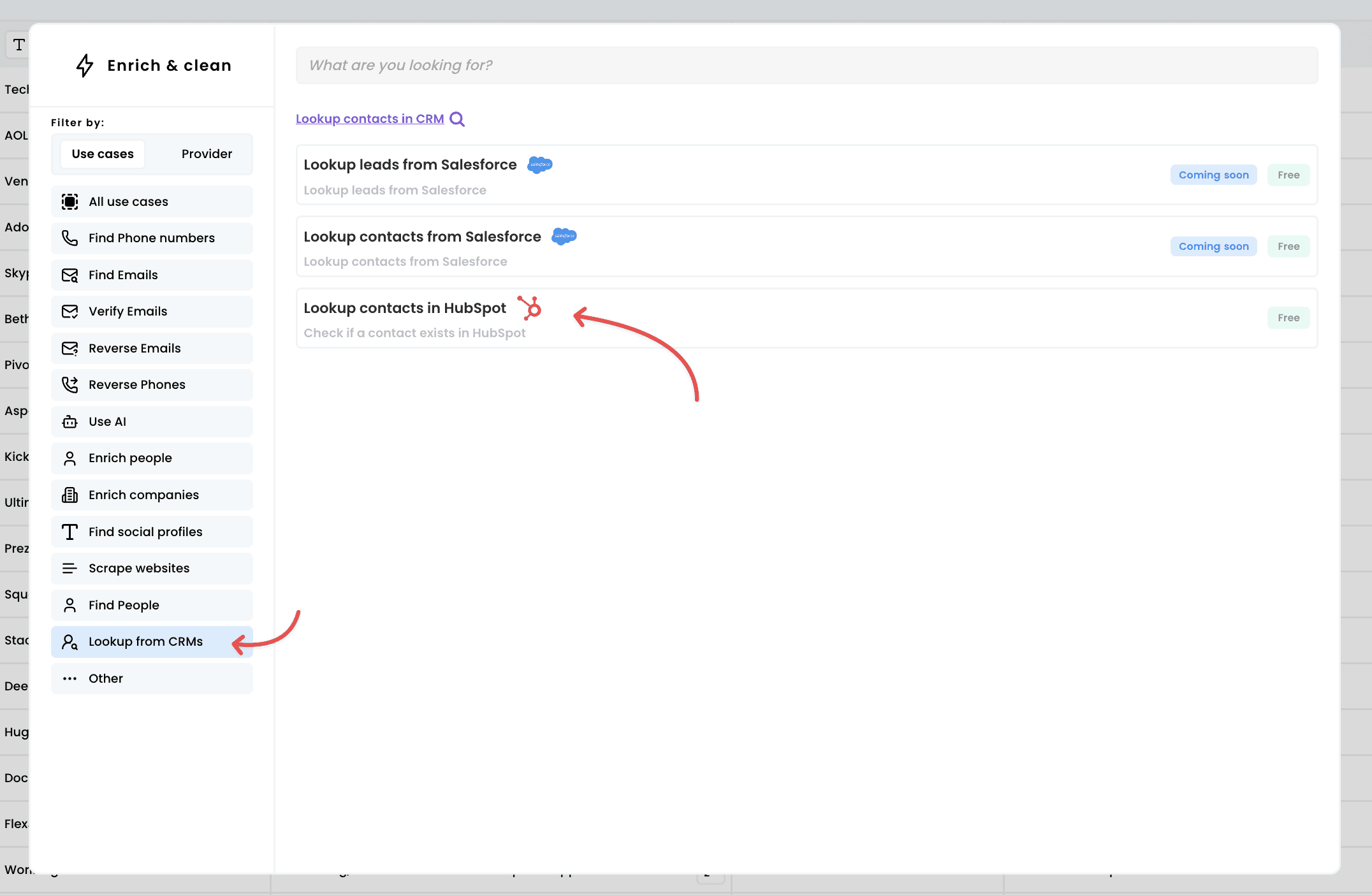Click Coming soon badge for Salesforce leads
Viewport: 1372px width, 895px height.
[x=1213, y=175]
